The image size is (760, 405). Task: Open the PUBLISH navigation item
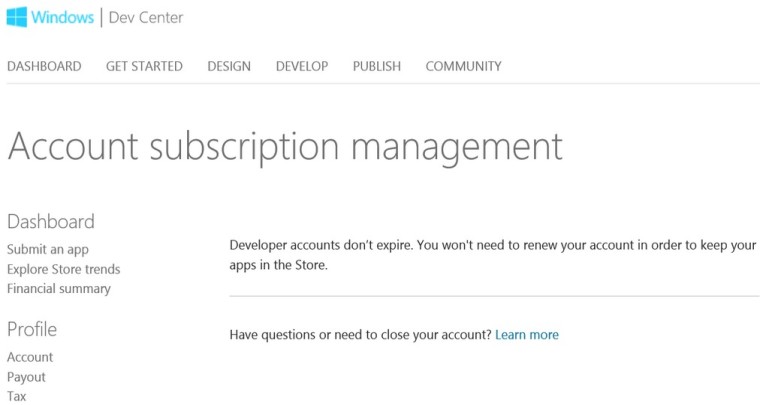pyautogui.click(x=377, y=66)
